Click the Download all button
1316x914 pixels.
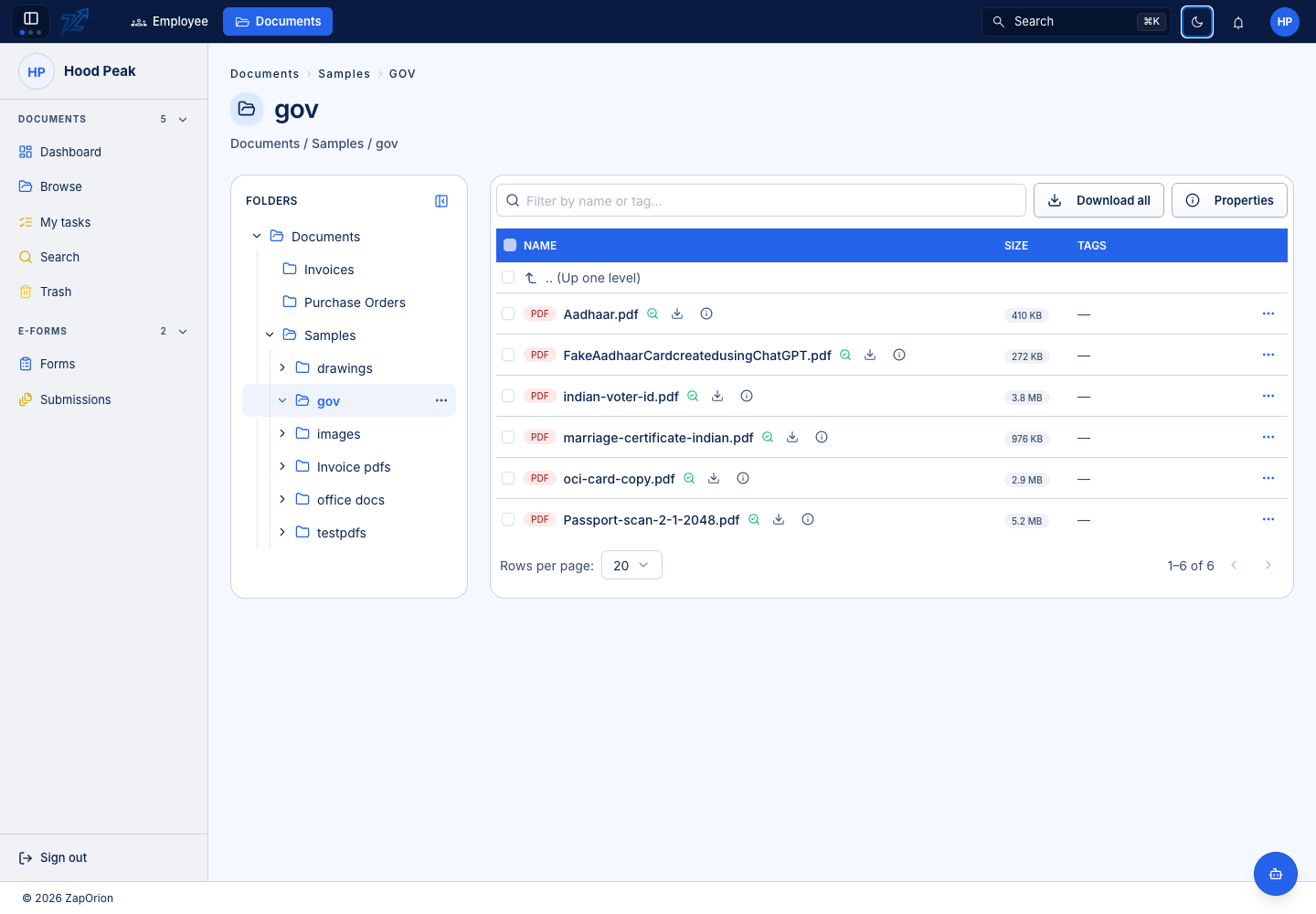pos(1098,200)
